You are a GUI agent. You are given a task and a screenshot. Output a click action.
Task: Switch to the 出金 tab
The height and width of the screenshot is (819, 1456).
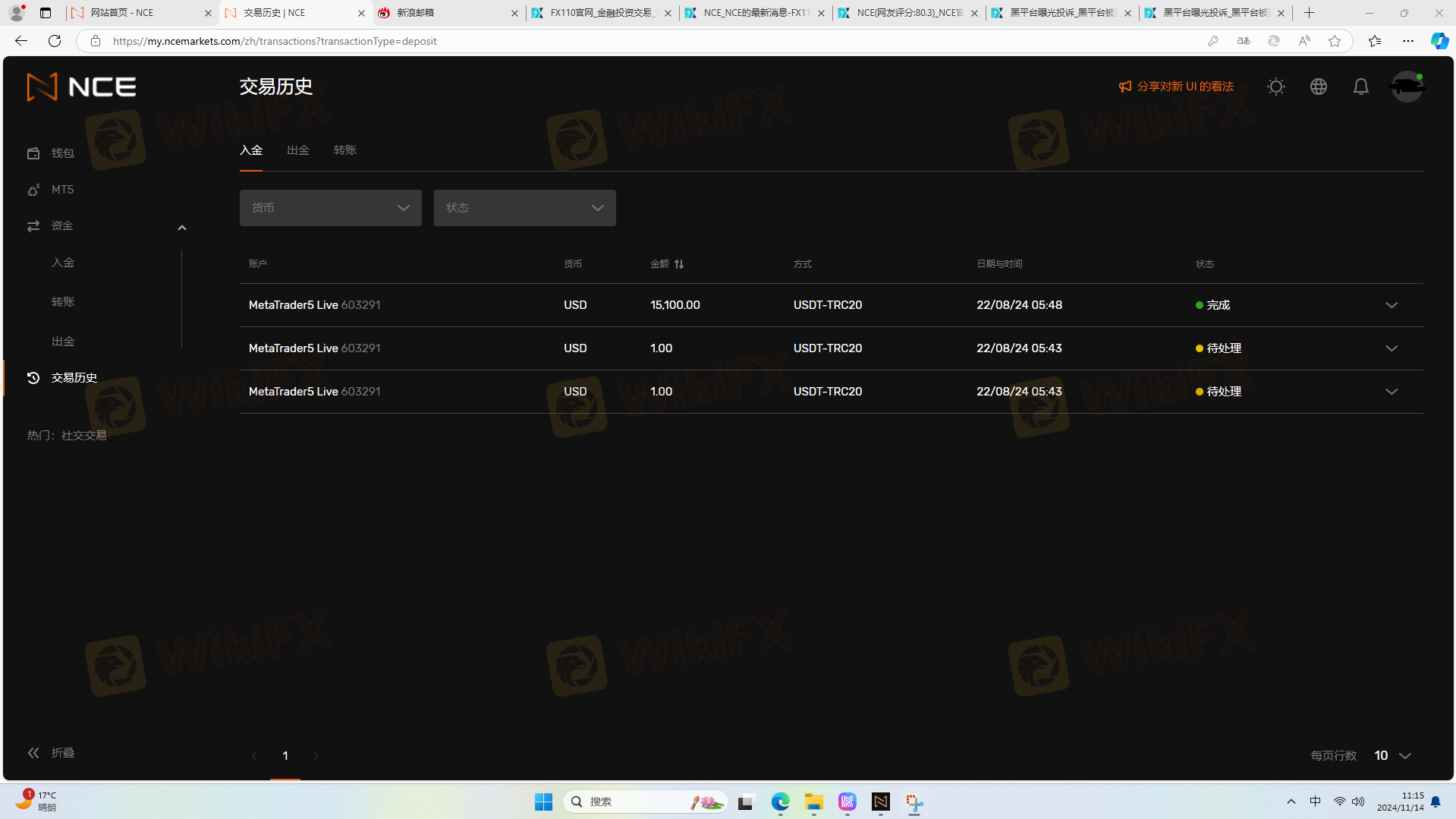click(298, 150)
